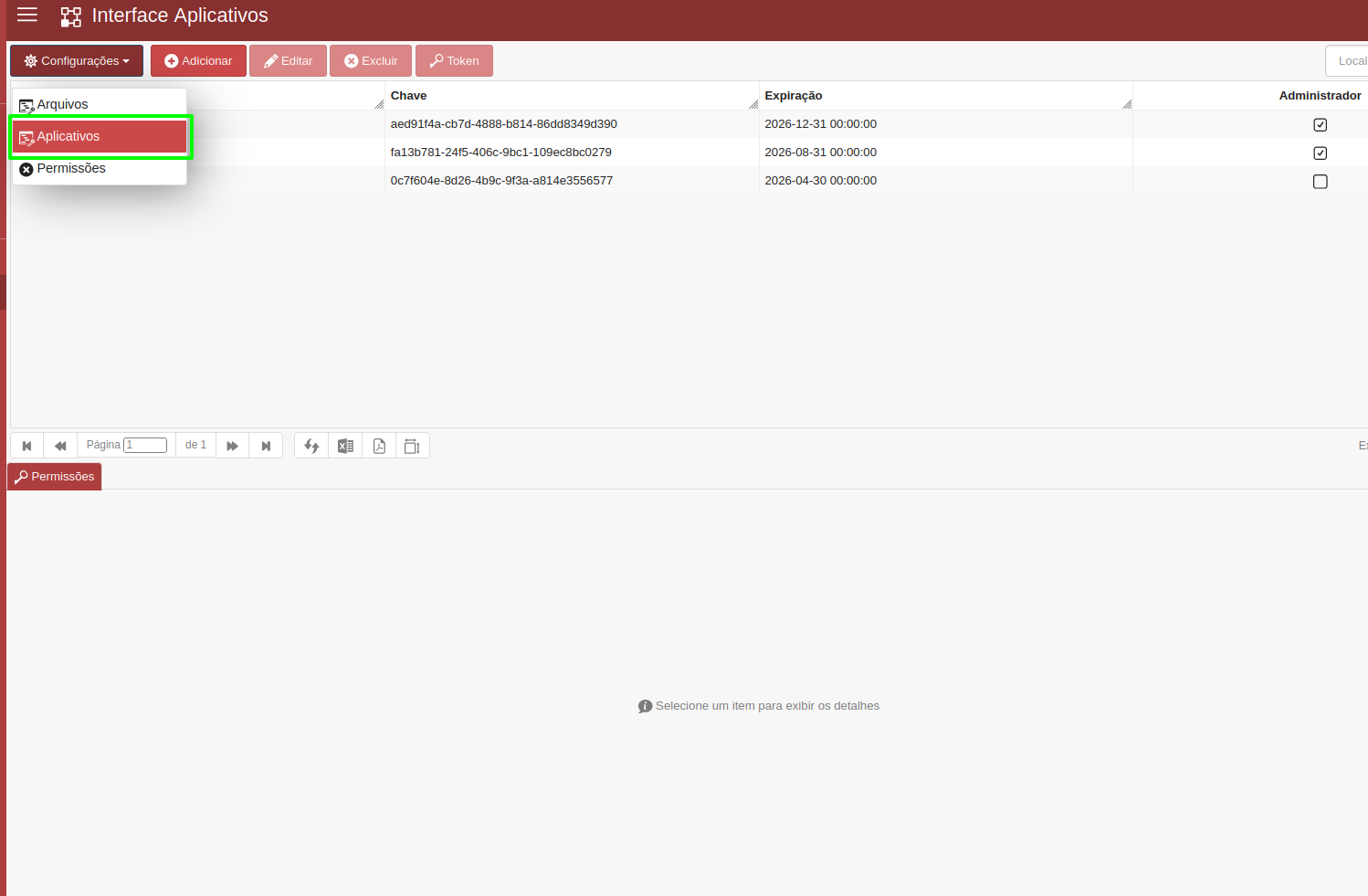The image size is (1368, 896).
Task: Uncheck Administrador for key fa13b781 row
Action: pyautogui.click(x=1320, y=153)
